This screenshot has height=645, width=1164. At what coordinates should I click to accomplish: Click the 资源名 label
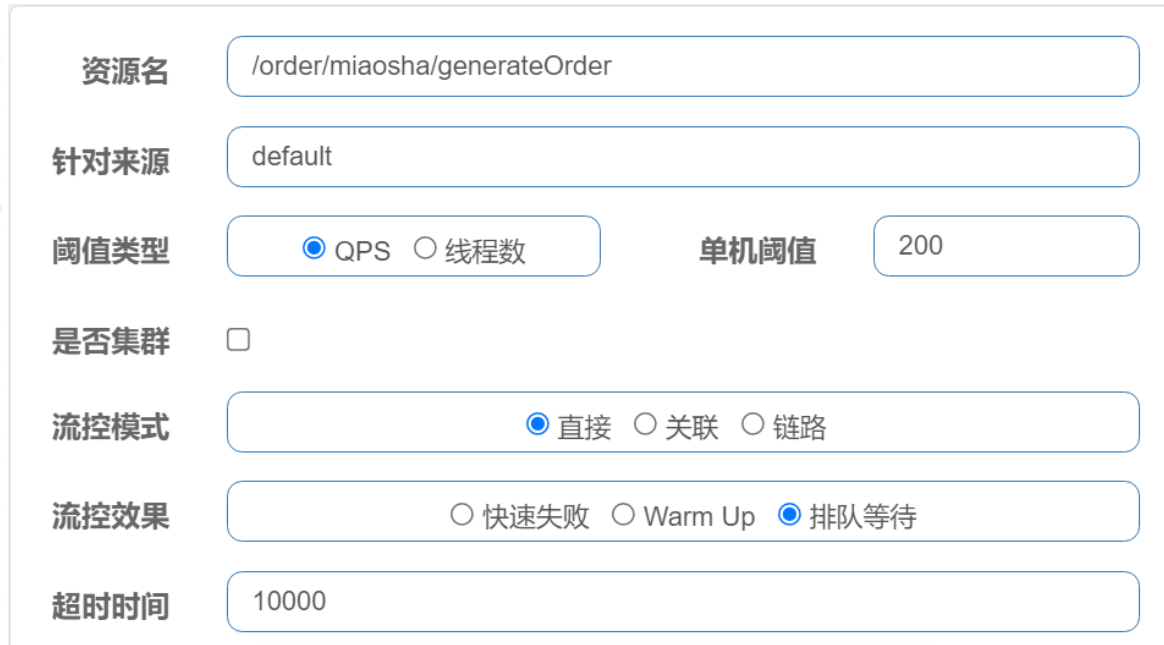point(125,71)
